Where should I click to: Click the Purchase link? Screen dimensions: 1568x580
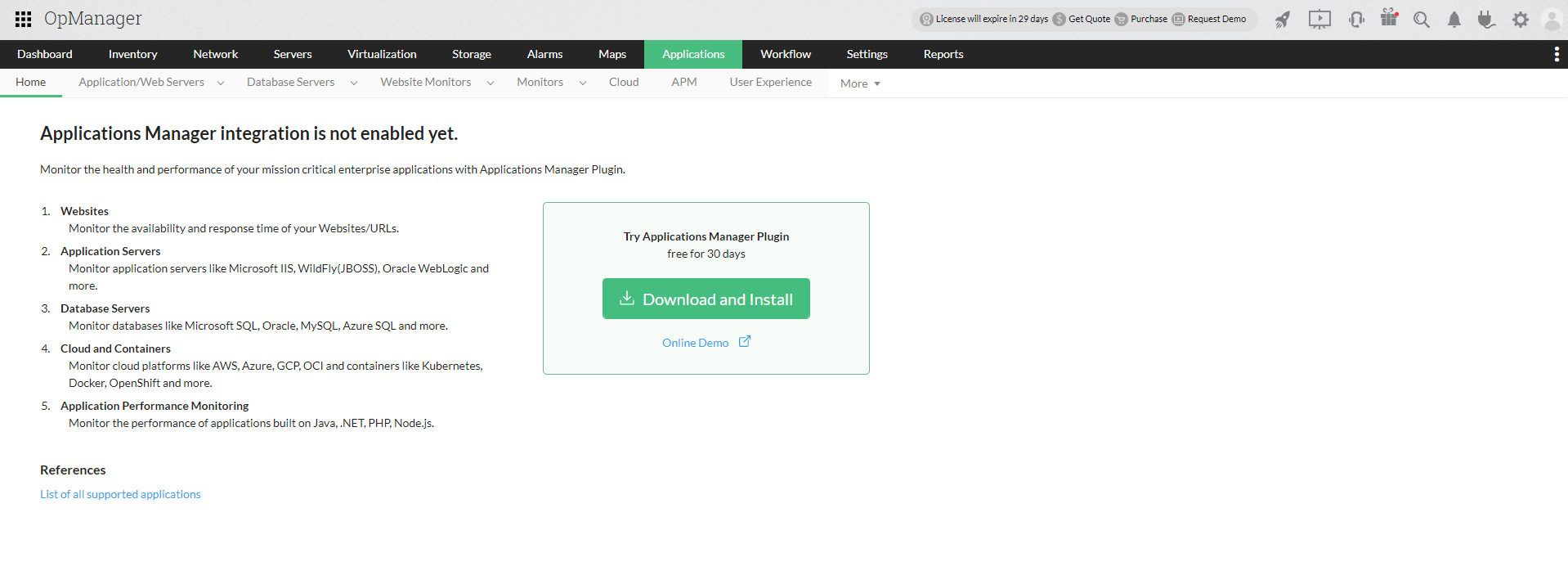tap(1149, 19)
